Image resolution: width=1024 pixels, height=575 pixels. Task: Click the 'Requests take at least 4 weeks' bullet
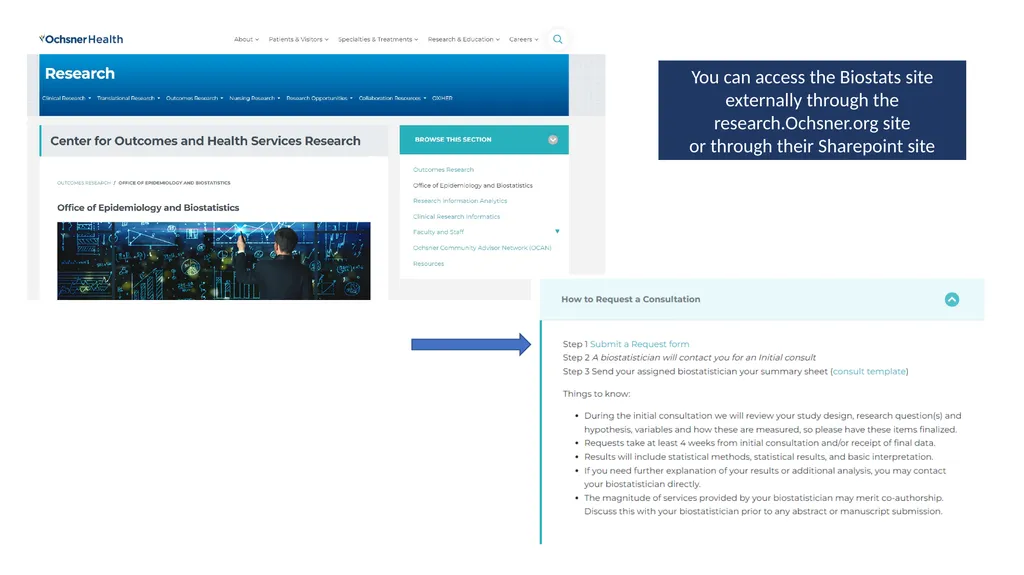pos(760,443)
